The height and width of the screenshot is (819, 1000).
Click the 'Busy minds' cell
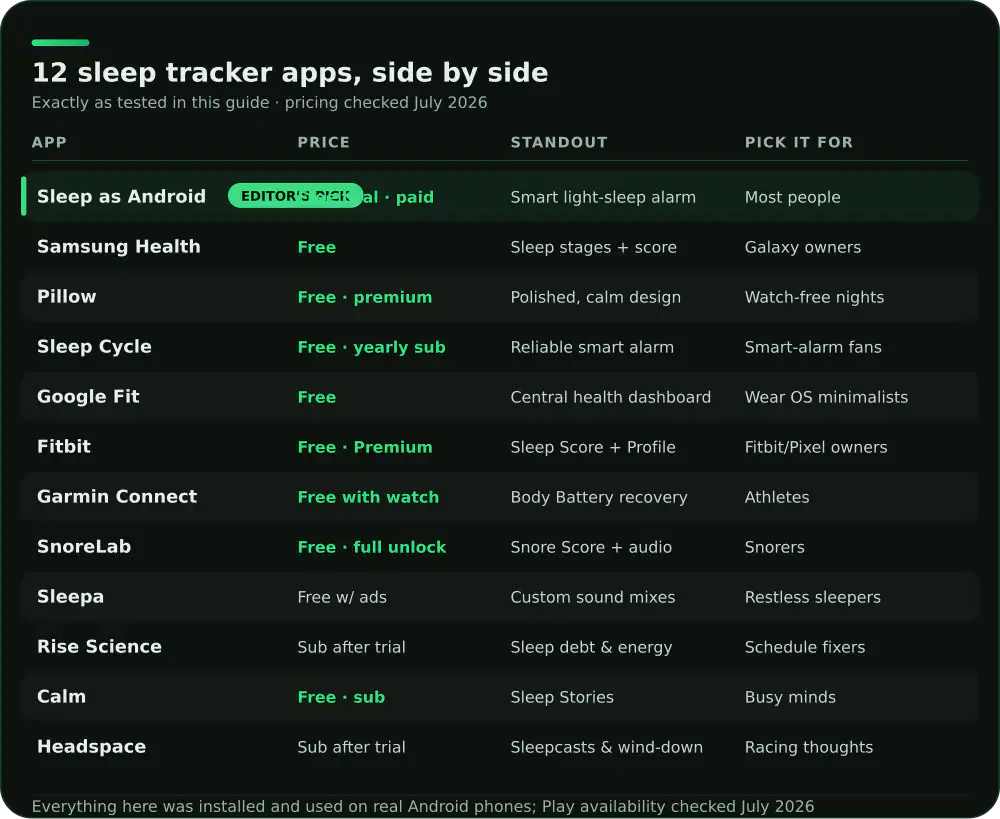point(790,697)
